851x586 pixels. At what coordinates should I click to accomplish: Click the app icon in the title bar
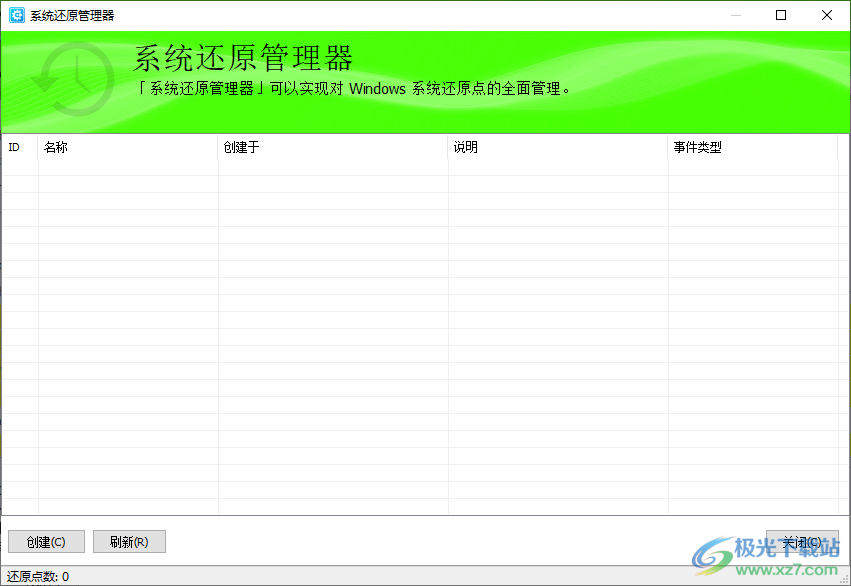pos(17,15)
